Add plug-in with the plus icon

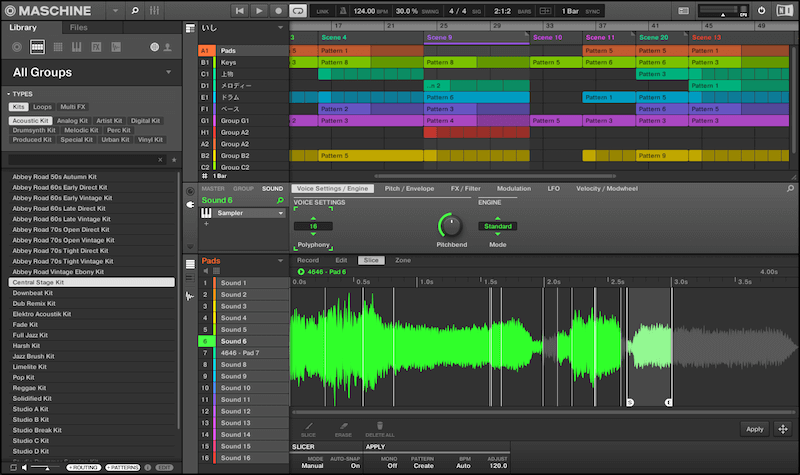click(x=207, y=224)
